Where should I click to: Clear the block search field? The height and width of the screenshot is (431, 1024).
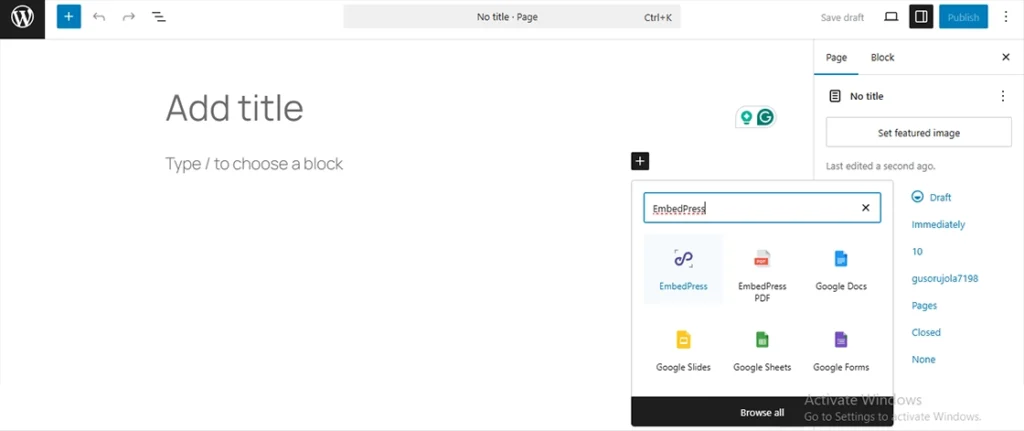tap(865, 208)
